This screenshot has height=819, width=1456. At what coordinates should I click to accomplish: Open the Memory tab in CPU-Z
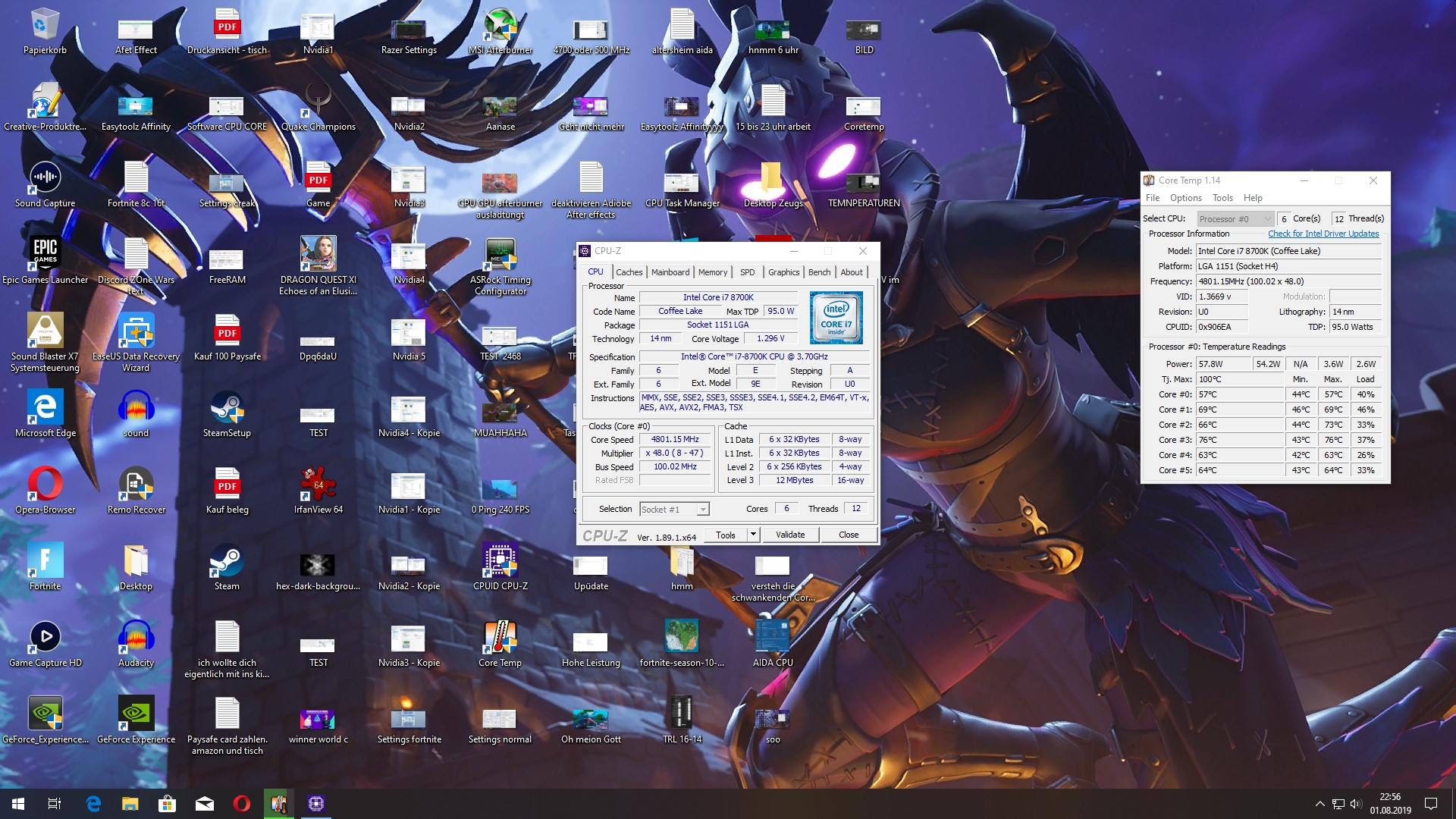click(712, 272)
